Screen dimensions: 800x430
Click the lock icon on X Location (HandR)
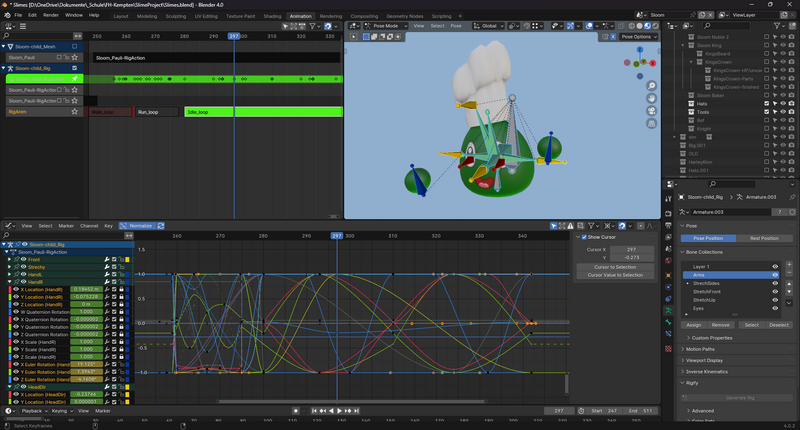click(119, 290)
